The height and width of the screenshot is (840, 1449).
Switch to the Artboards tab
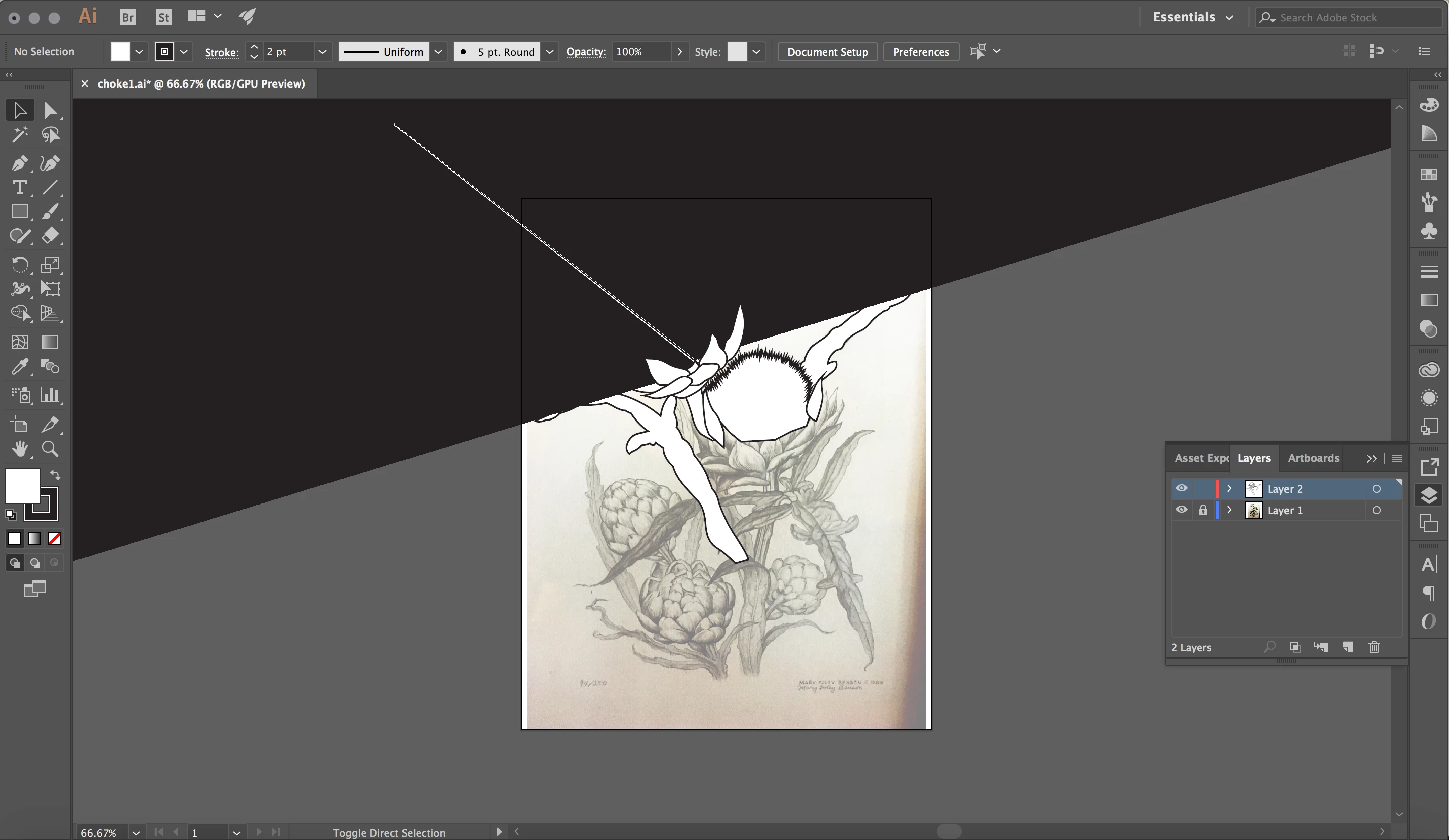[1313, 458]
